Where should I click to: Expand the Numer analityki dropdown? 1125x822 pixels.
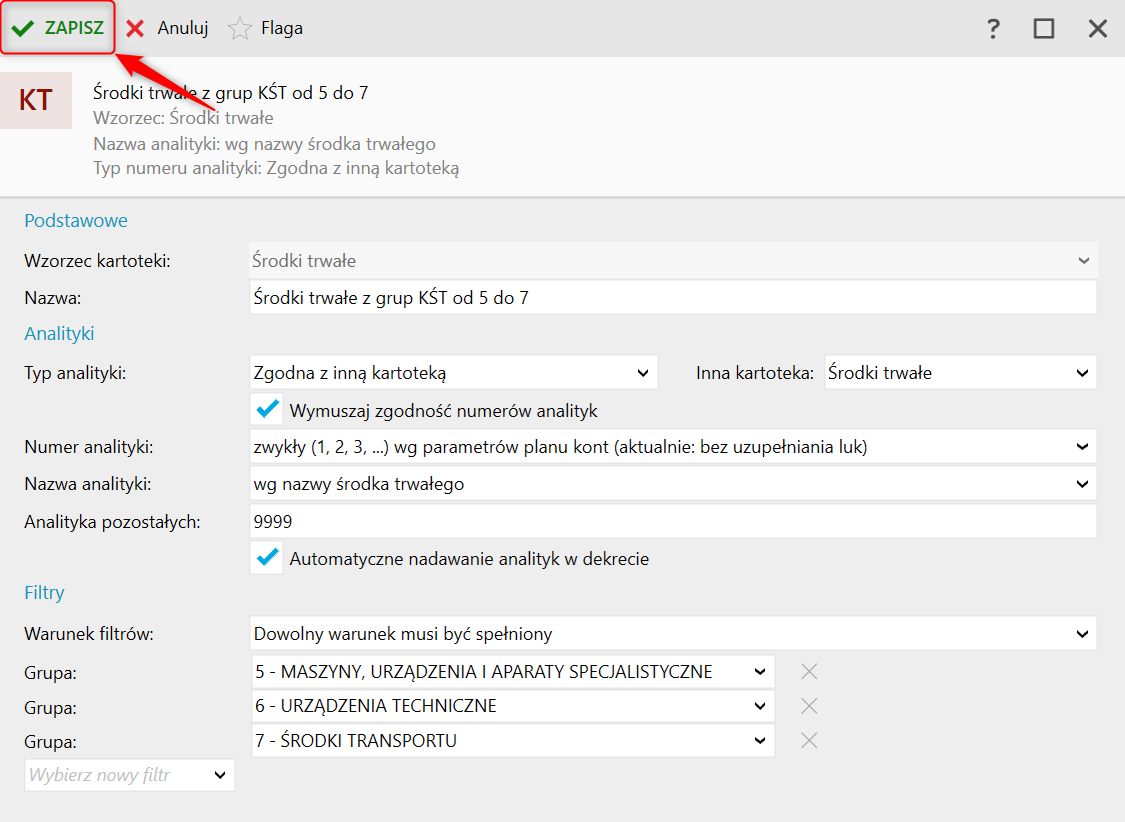pos(672,447)
